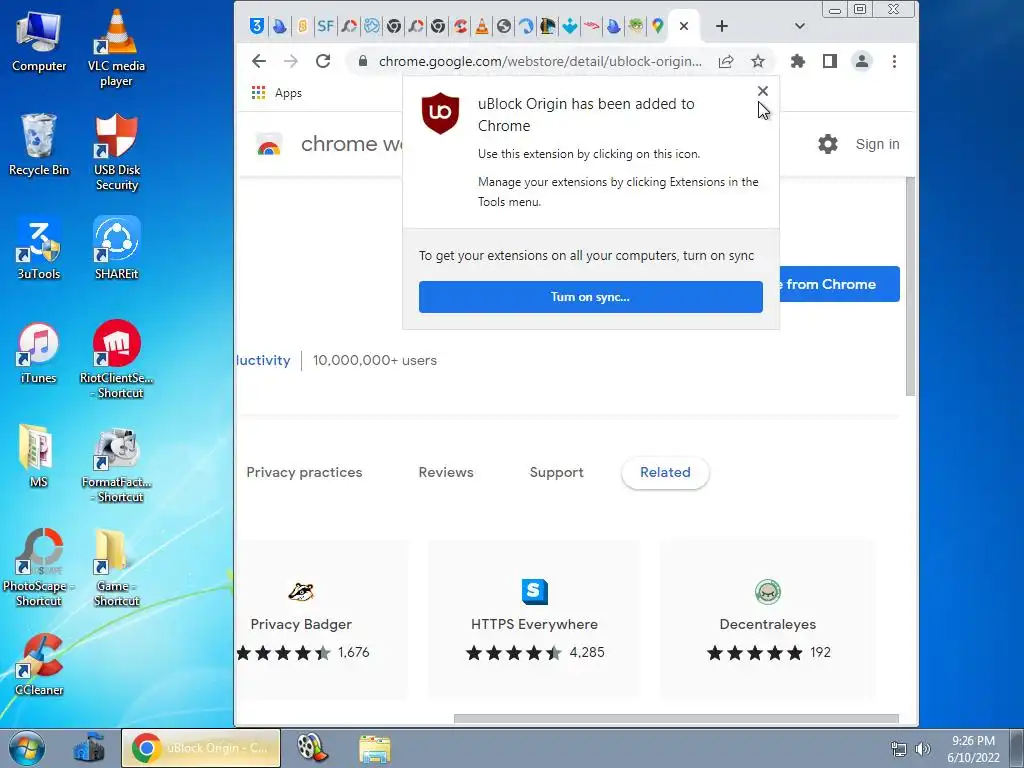Select the iTunes desktop shortcut
This screenshot has width=1024, height=768.
pos(39,353)
